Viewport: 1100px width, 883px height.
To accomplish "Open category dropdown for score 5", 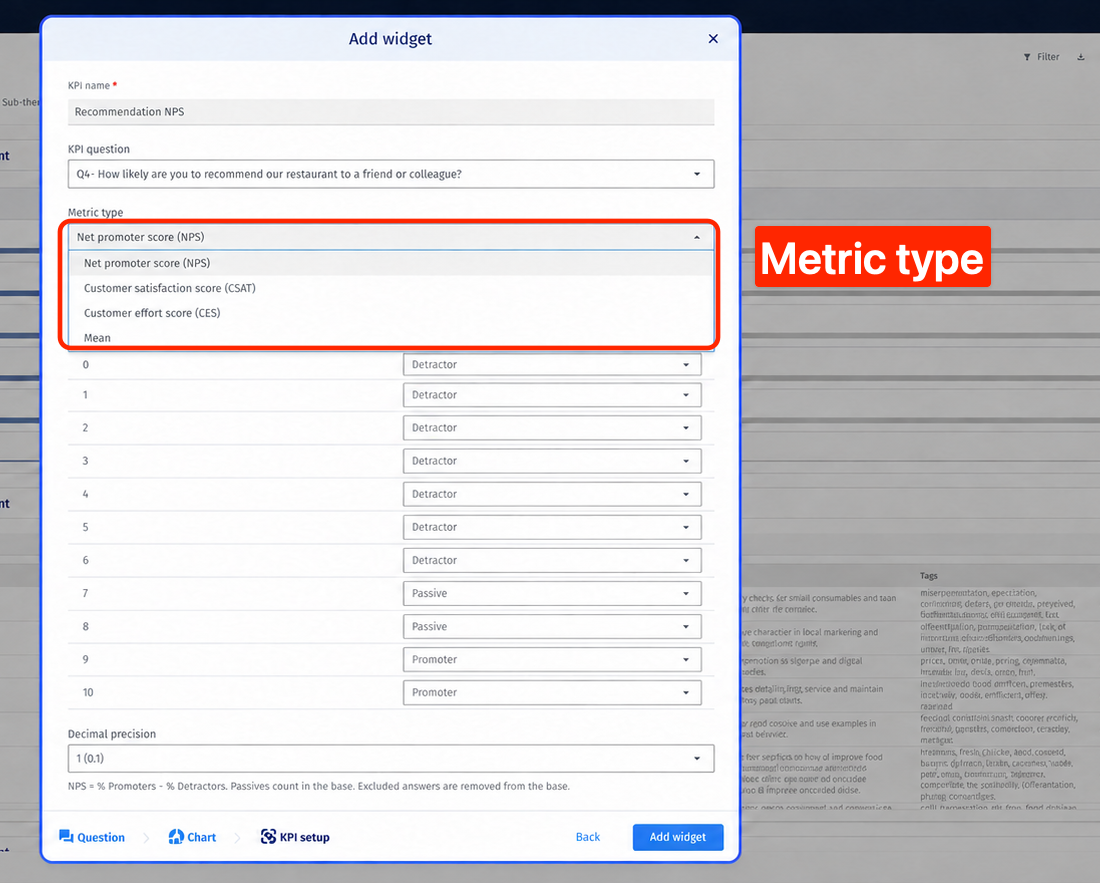I will point(552,527).
